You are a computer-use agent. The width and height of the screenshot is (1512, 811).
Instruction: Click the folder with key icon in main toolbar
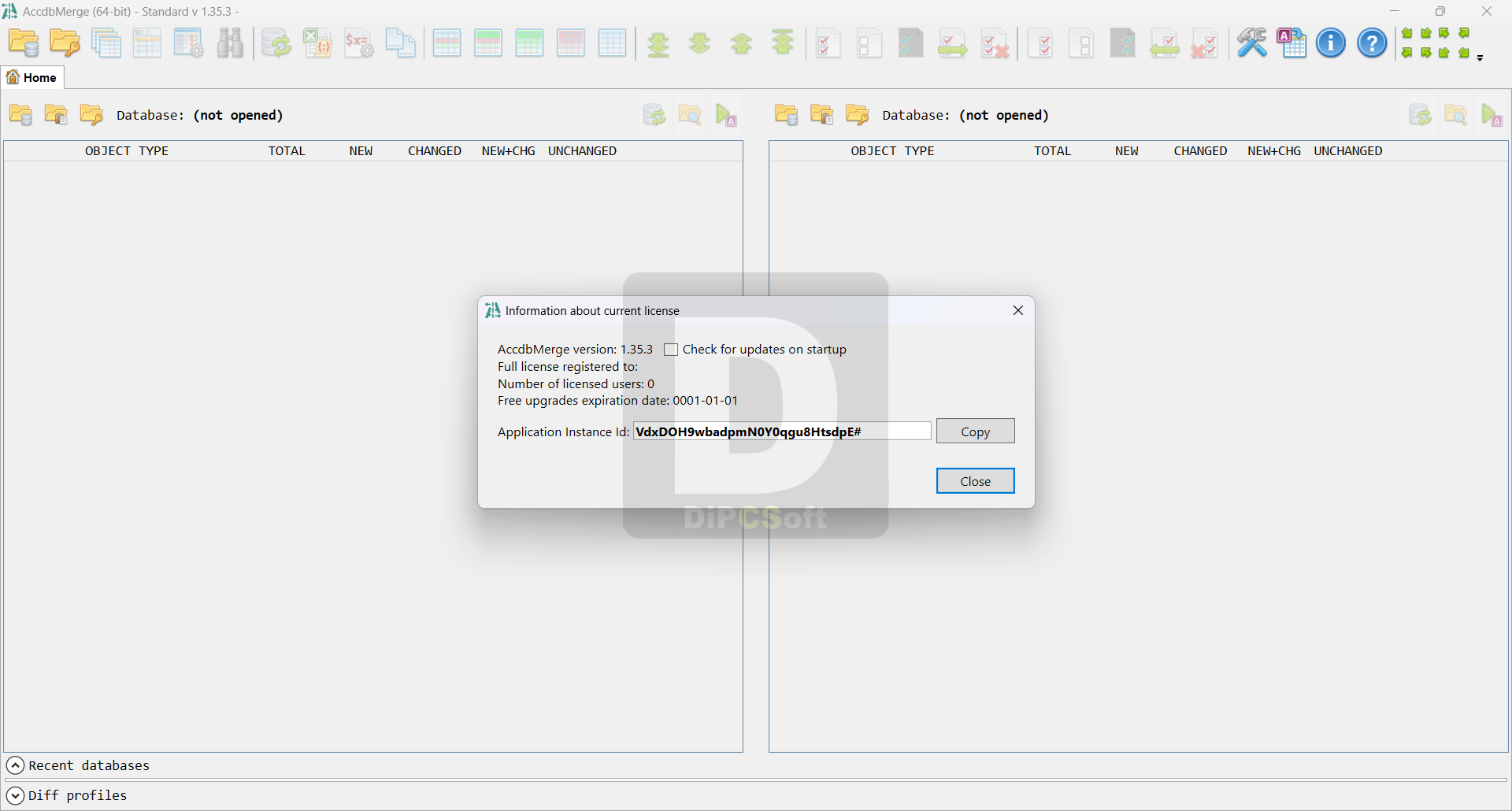[65, 43]
